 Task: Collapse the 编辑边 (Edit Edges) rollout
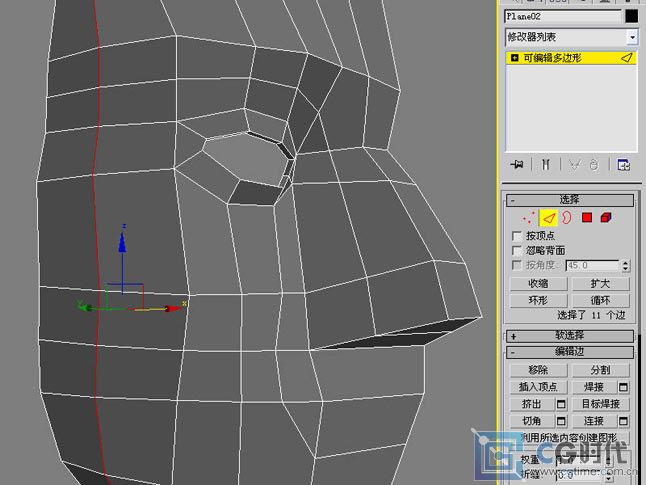coord(570,353)
